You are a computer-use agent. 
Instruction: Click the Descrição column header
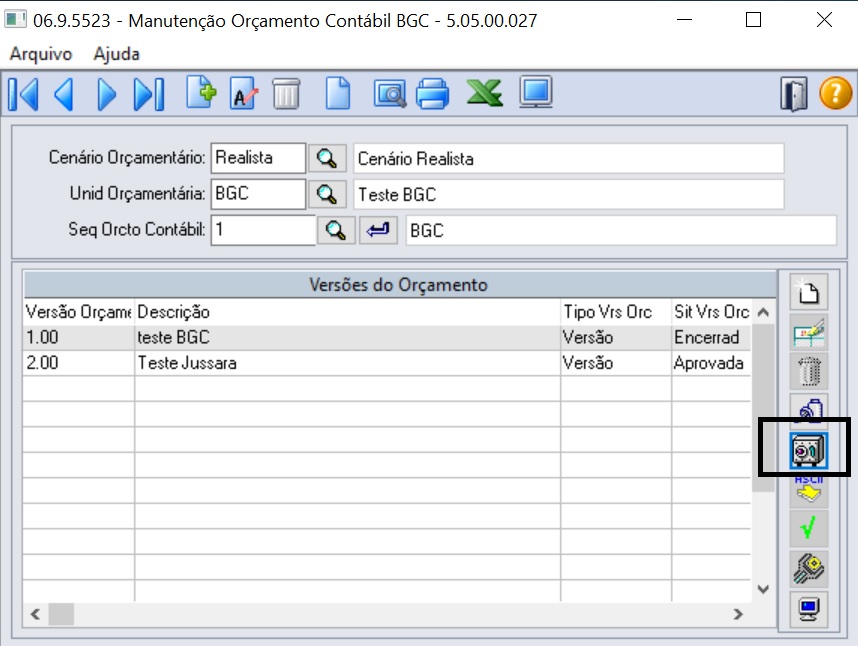pos(347,312)
